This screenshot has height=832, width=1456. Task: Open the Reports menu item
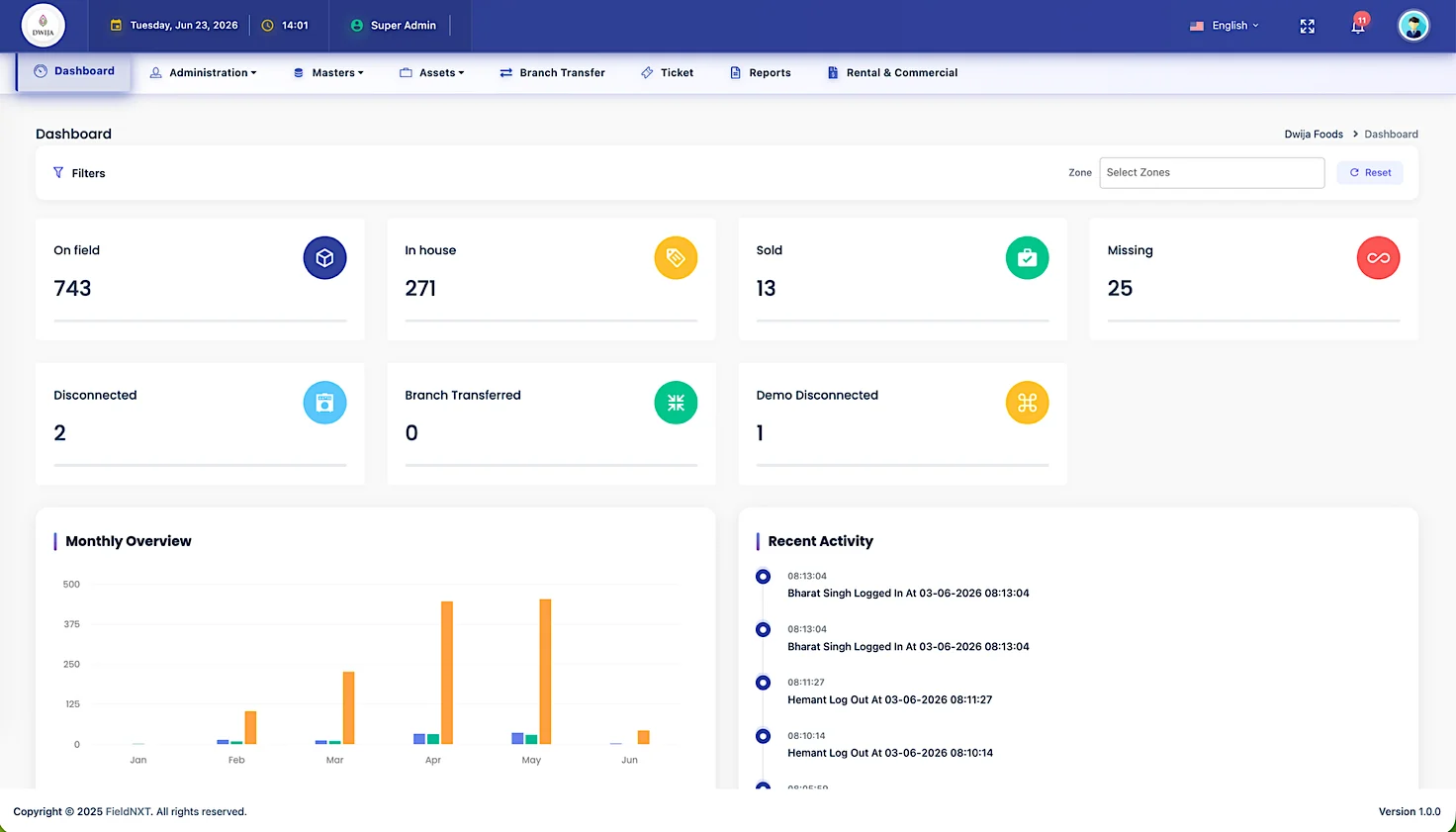click(x=760, y=72)
